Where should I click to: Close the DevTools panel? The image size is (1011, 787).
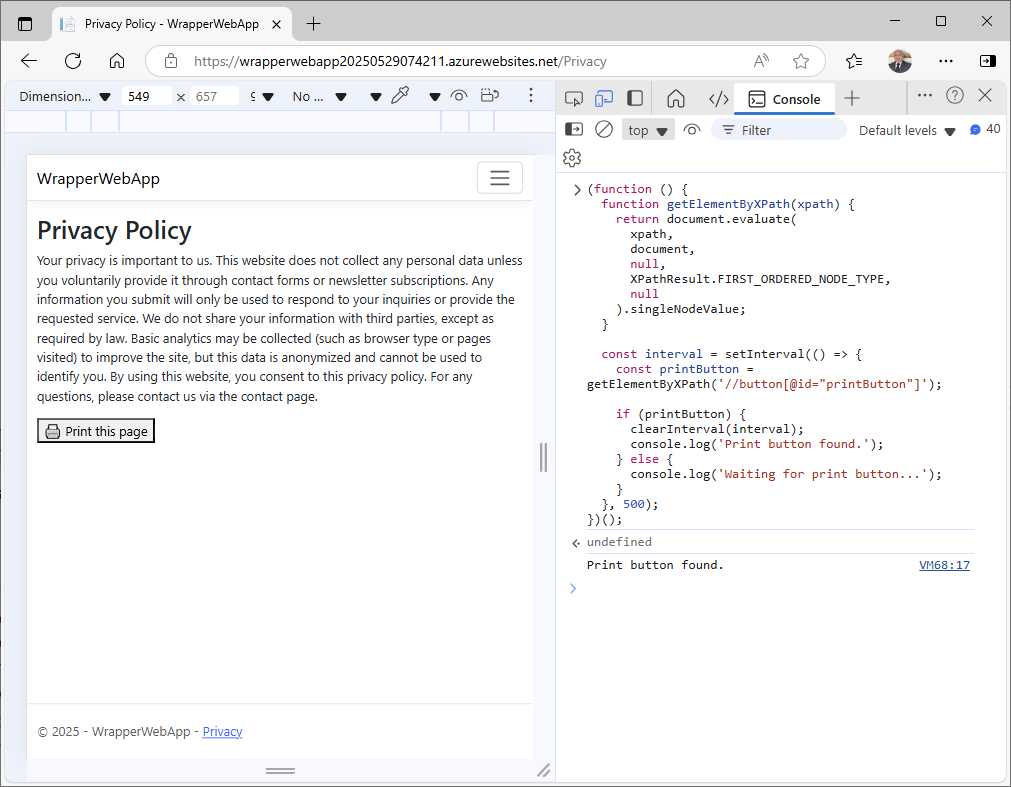(x=985, y=95)
